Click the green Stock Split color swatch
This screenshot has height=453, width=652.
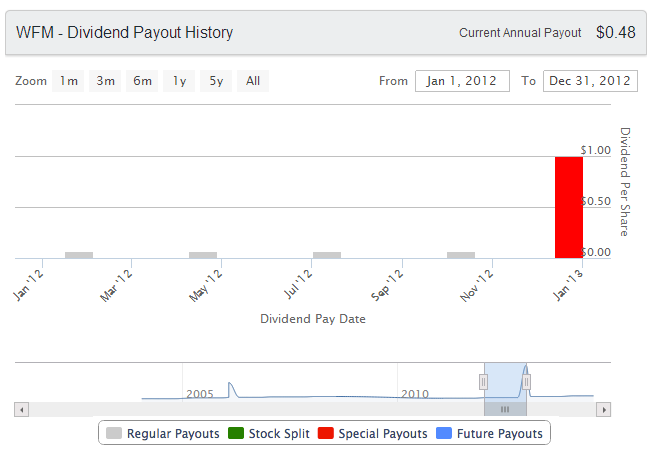pyautogui.click(x=236, y=433)
